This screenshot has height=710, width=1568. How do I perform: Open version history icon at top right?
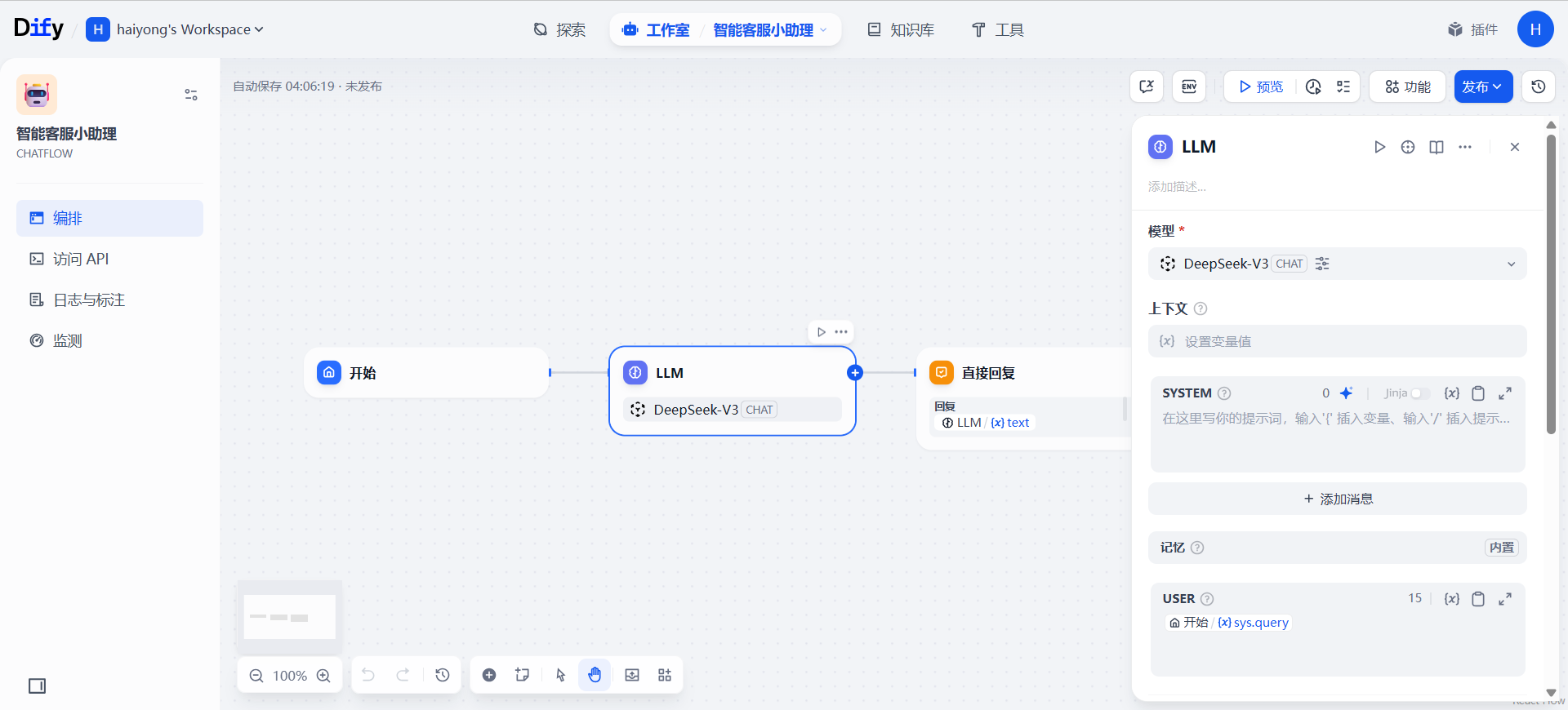1539,87
